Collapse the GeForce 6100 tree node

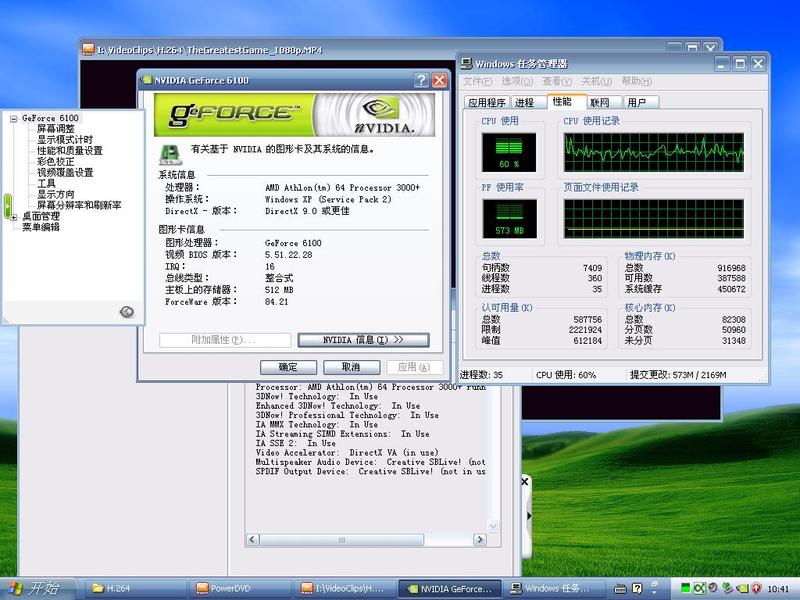pyautogui.click(x=14, y=118)
